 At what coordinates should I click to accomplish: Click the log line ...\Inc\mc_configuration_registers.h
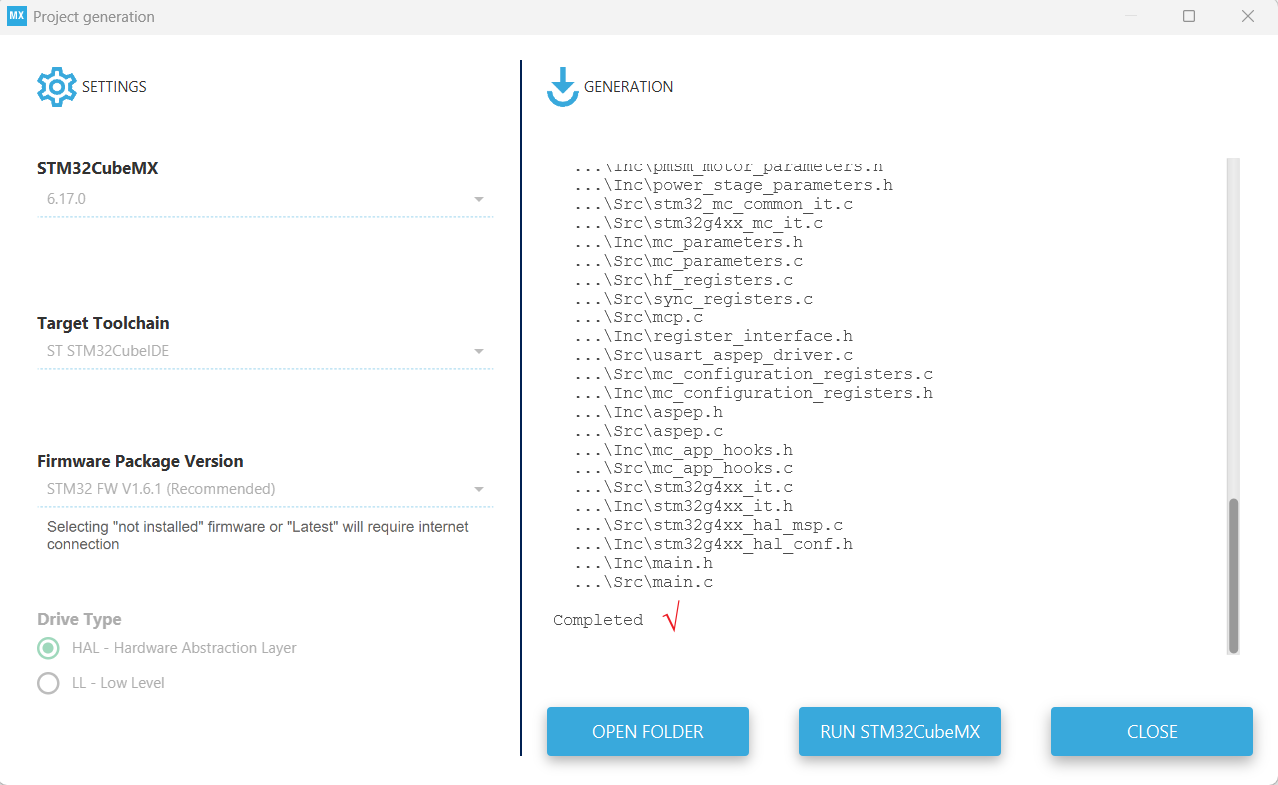754,393
